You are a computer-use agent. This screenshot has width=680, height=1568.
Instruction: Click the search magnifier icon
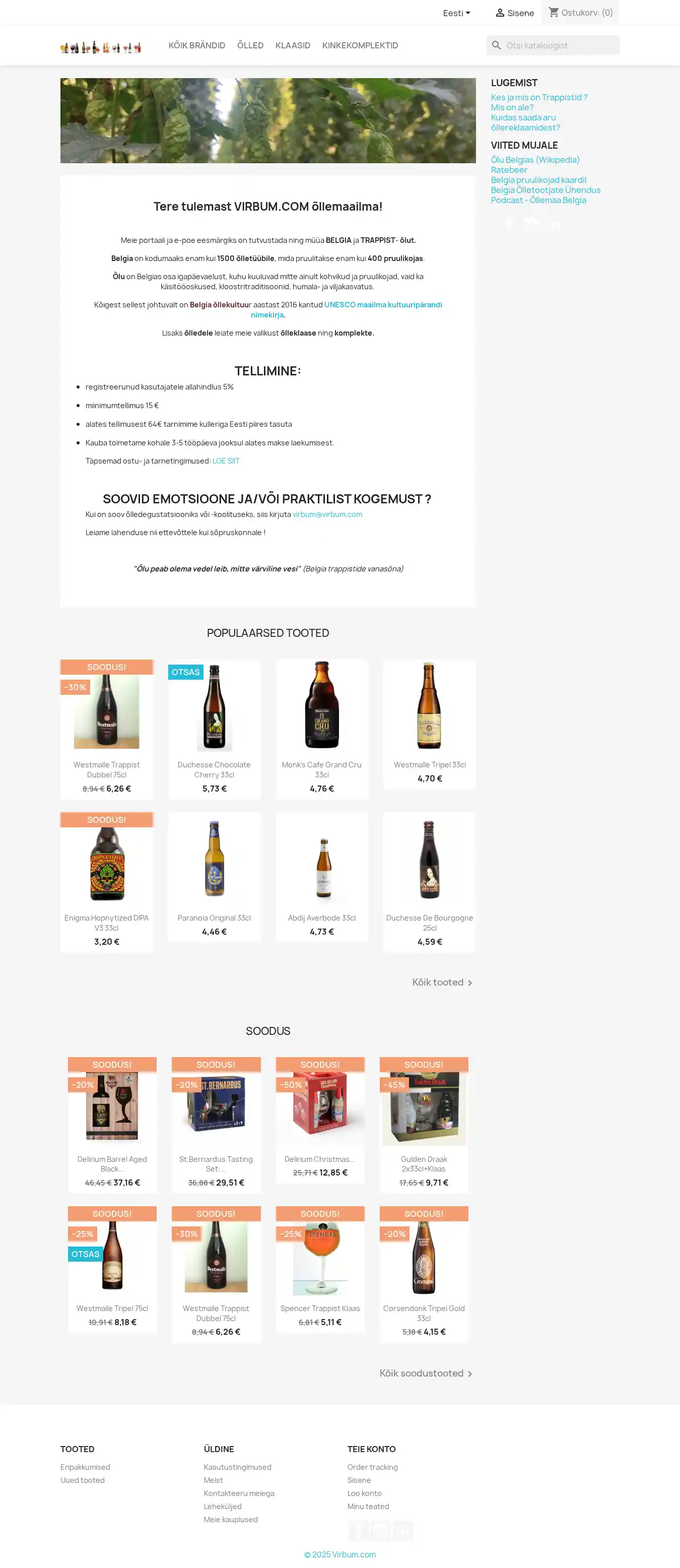[496, 46]
